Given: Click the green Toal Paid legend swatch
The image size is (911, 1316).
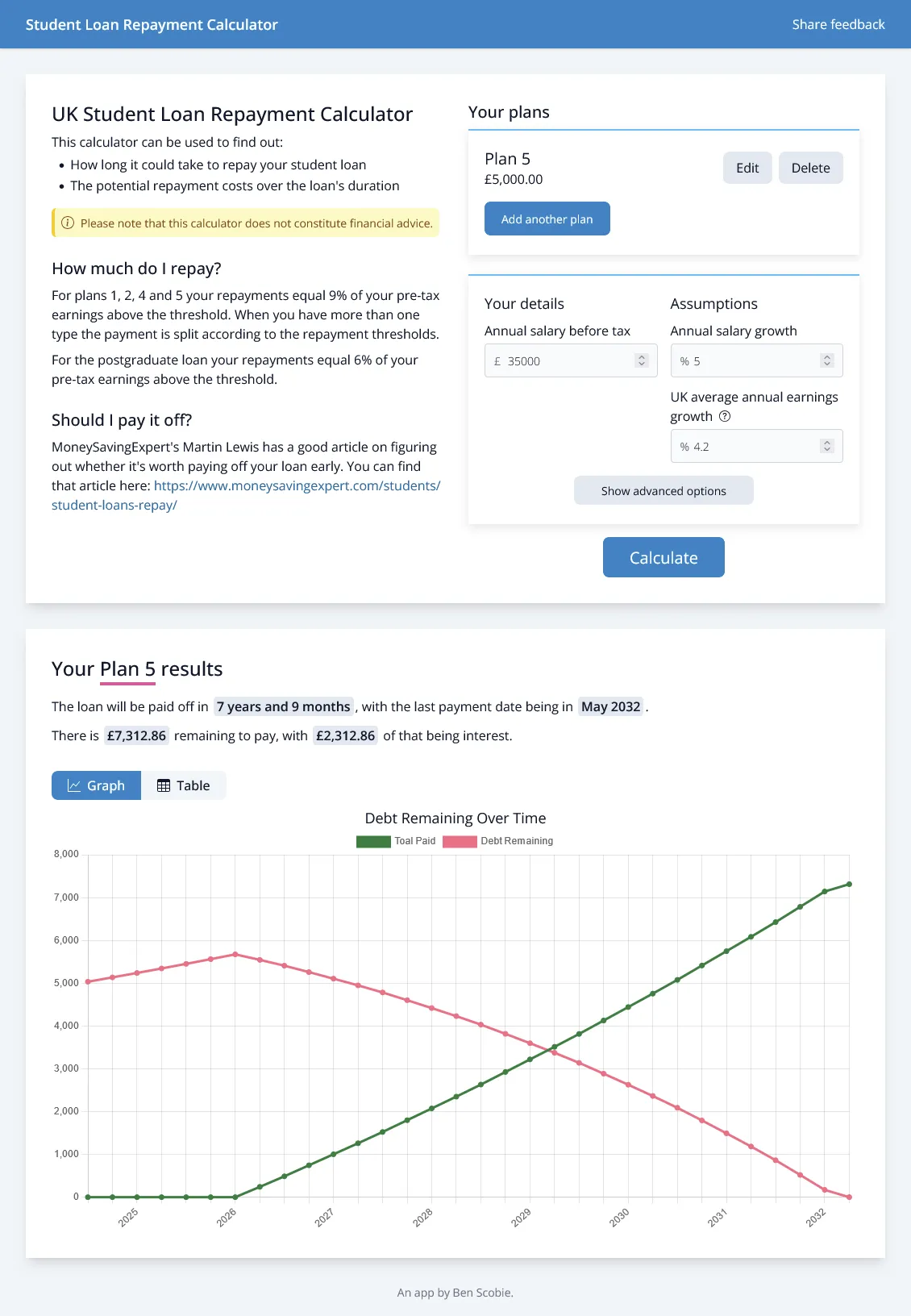Looking at the screenshot, I should [372, 840].
